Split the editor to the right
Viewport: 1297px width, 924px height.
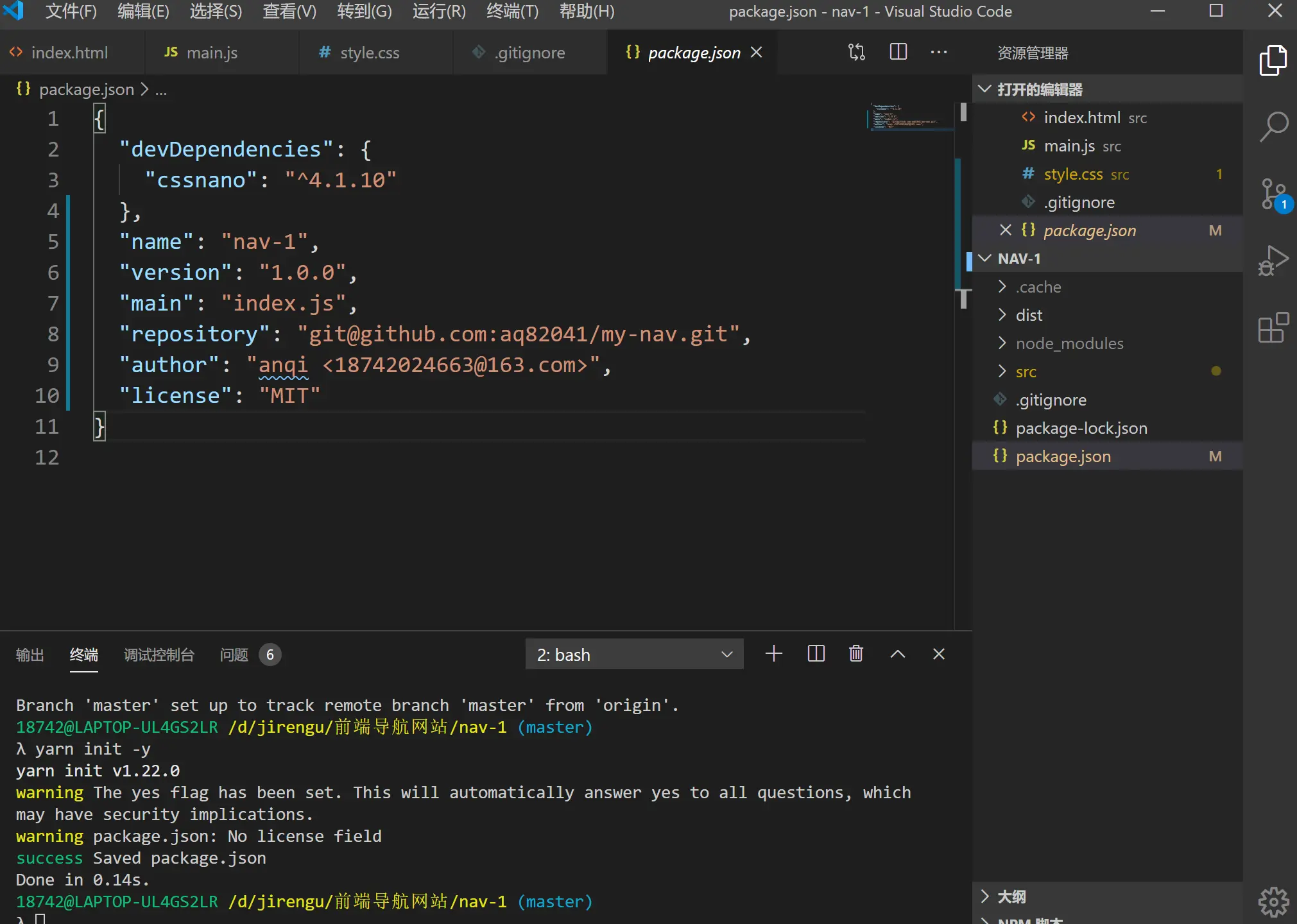(898, 53)
